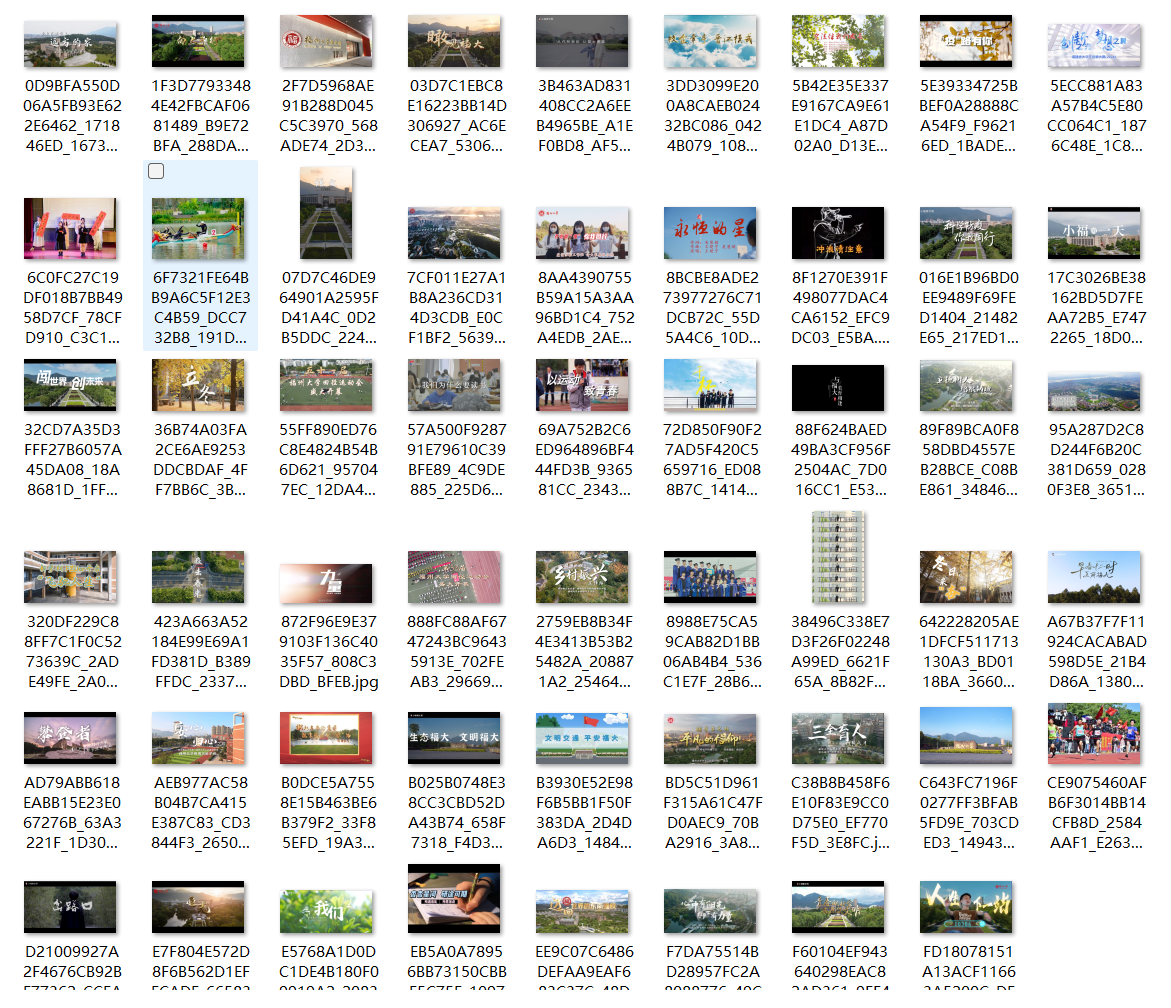
Task: Select thumbnail of file 17C3026BE38
Action: tap(1094, 233)
